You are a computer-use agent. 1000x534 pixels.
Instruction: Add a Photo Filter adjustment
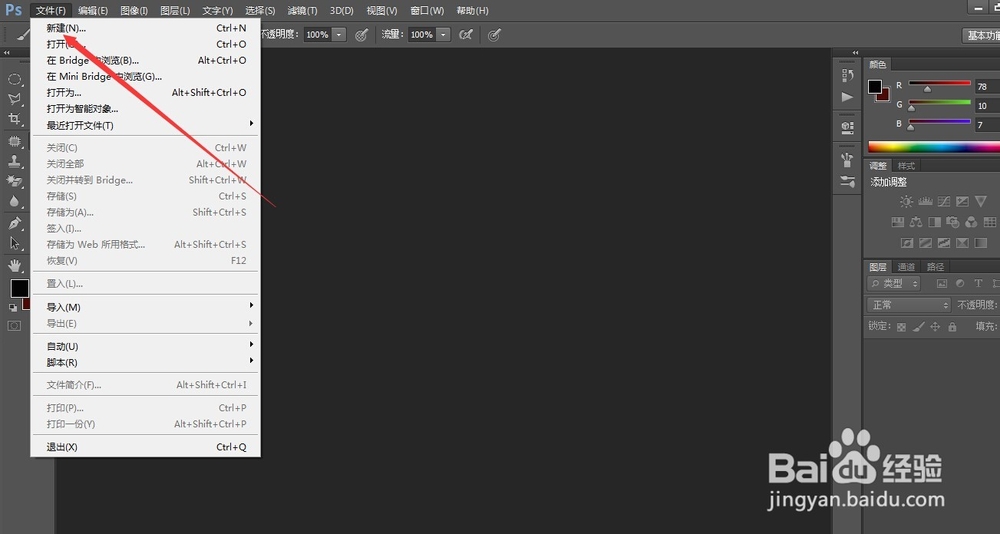click(x=953, y=222)
